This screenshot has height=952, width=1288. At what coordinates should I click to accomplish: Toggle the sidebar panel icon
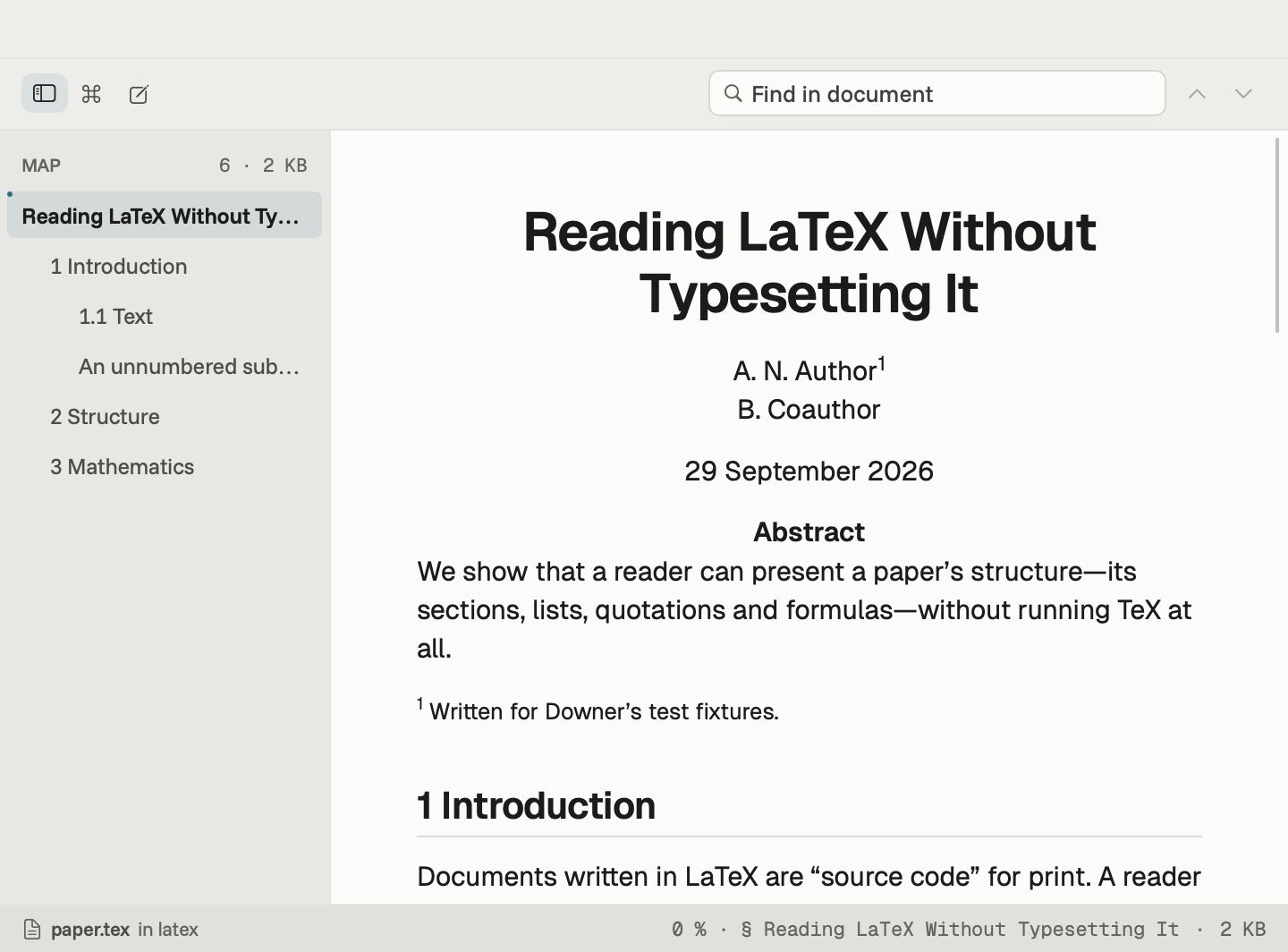45,93
